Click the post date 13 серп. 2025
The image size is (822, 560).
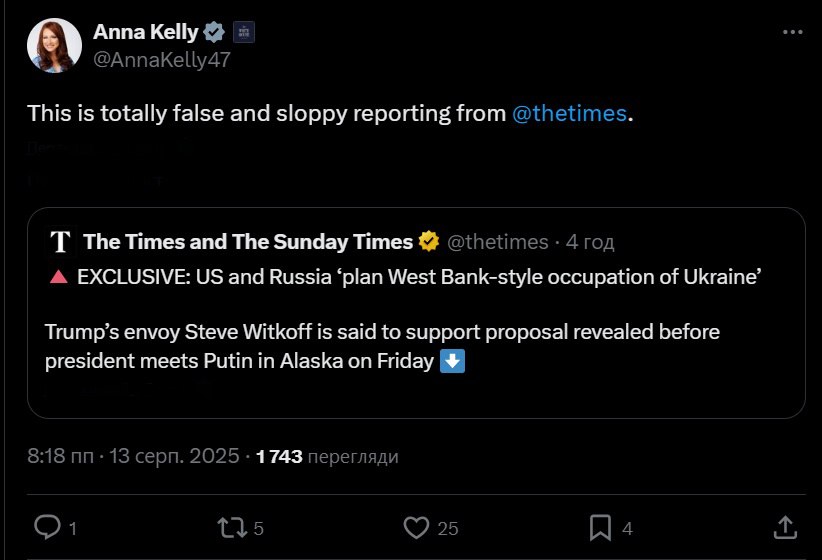(173, 457)
